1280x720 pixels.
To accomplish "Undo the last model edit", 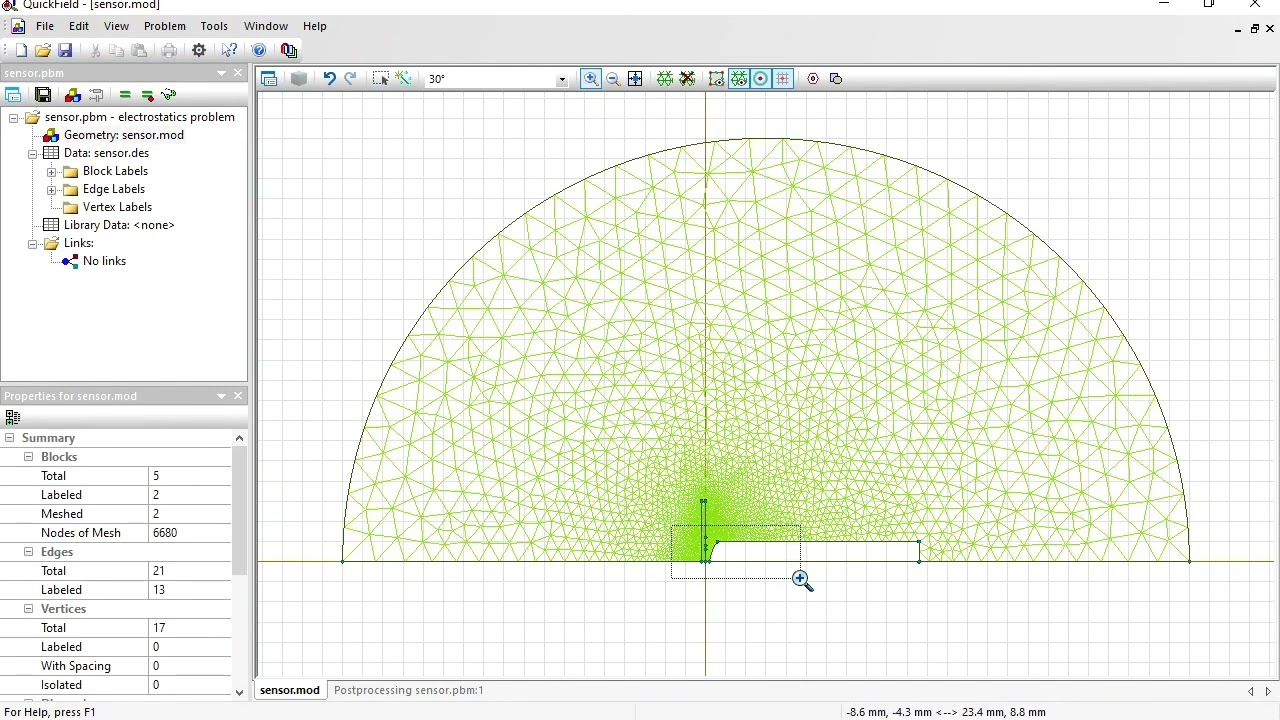I will [x=329, y=79].
